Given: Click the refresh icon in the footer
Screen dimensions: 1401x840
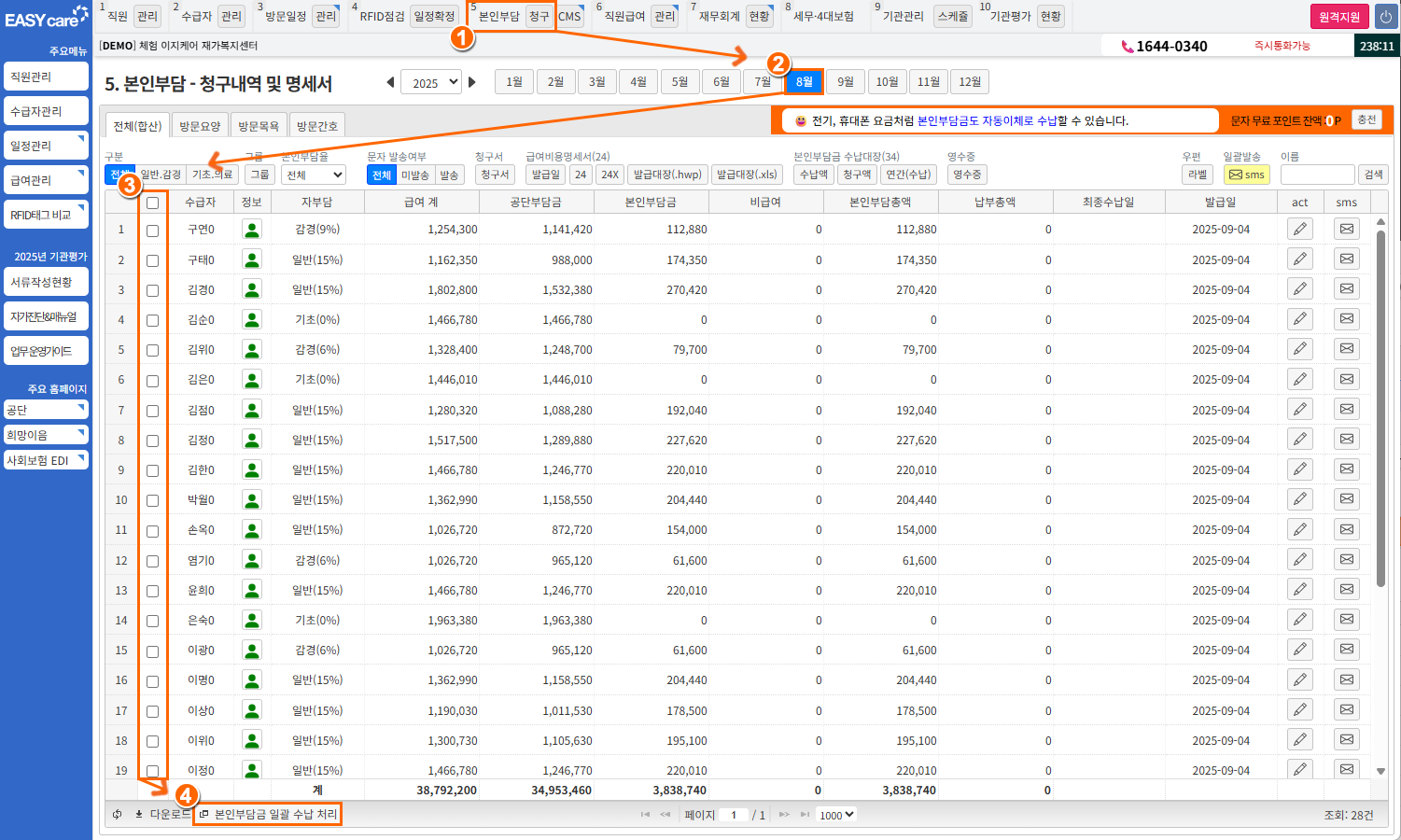Looking at the screenshot, I should pos(118,814).
